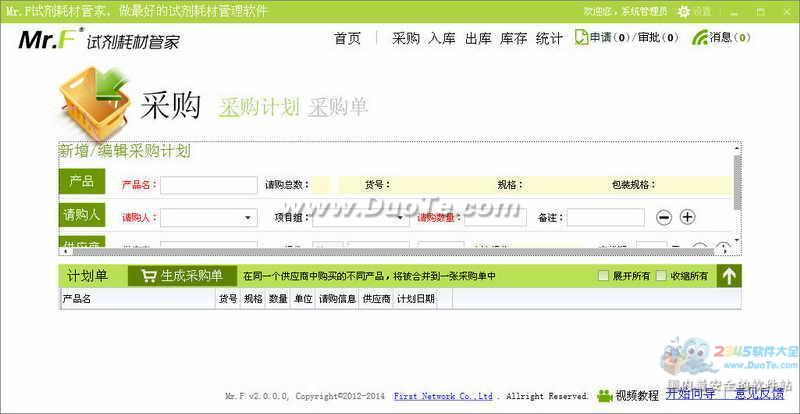Click the 单位 column header
Image resolution: width=800 pixels, height=414 pixels.
point(303,299)
